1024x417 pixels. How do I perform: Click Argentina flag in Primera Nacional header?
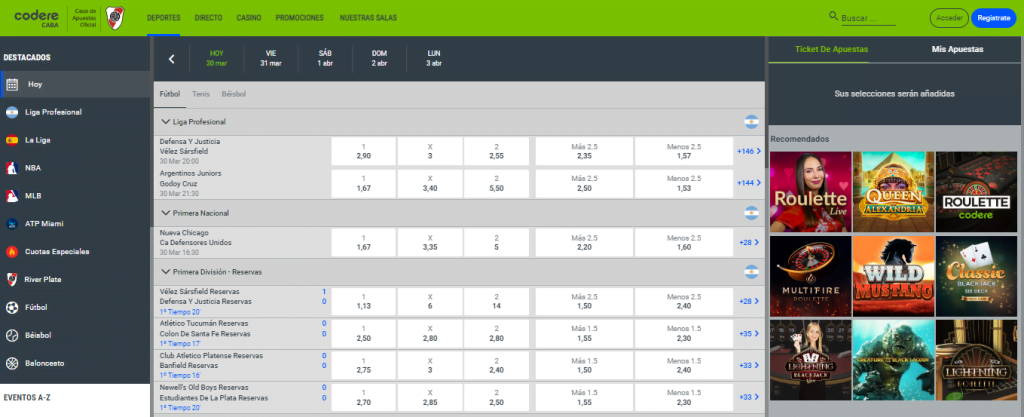(x=751, y=213)
